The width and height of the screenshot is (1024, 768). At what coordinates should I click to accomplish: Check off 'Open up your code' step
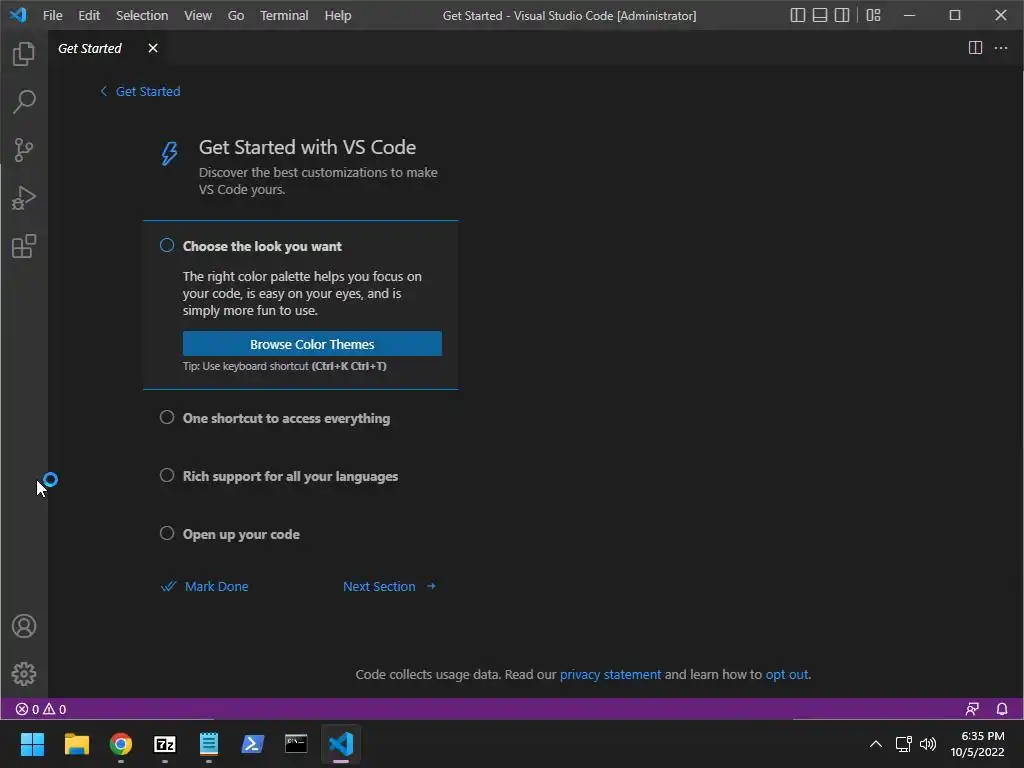tap(167, 534)
